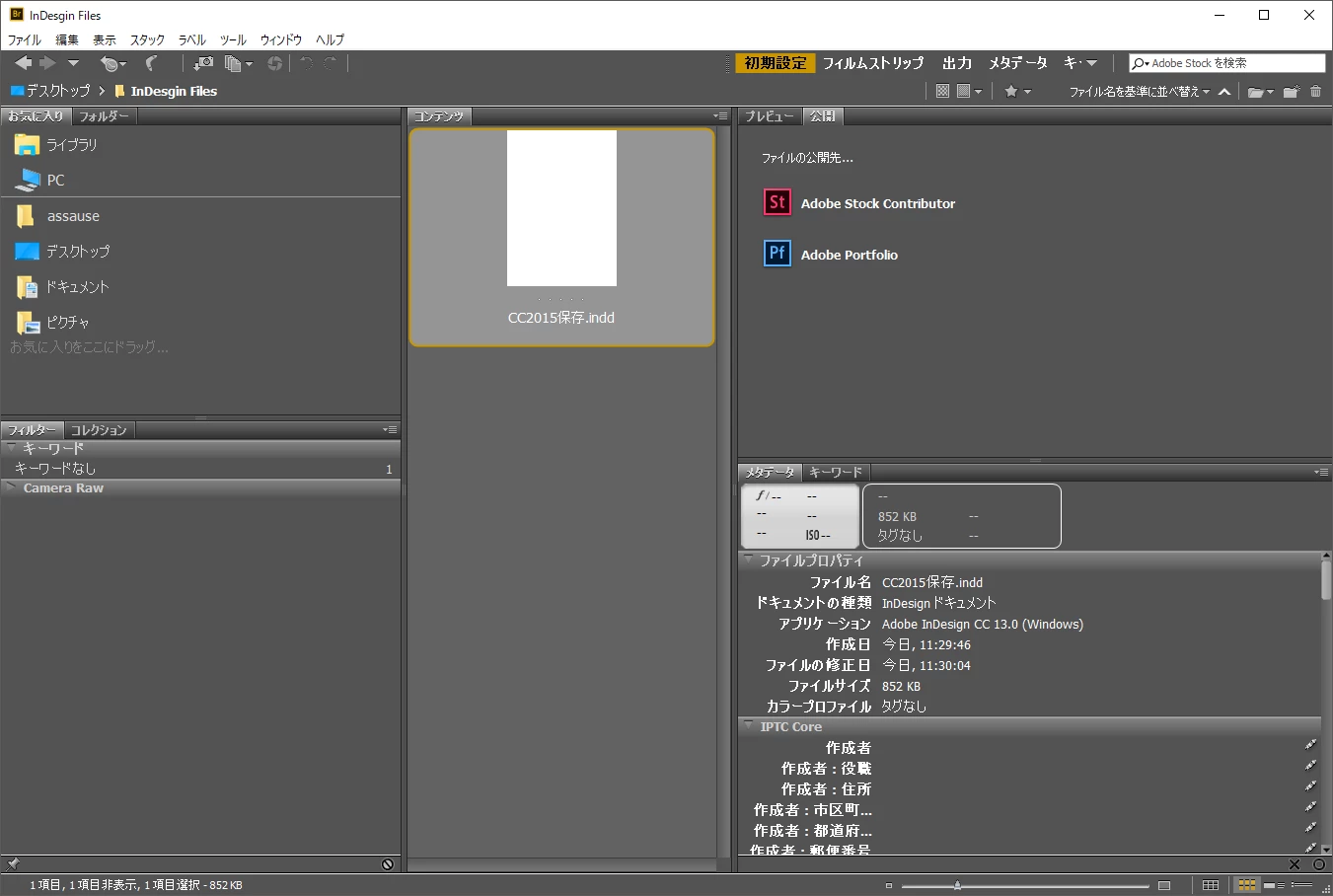Viewport: 1333px width, 896px height.
Task: Open the workspace switcher dropdown arrow
Action: coord(1091,63)
